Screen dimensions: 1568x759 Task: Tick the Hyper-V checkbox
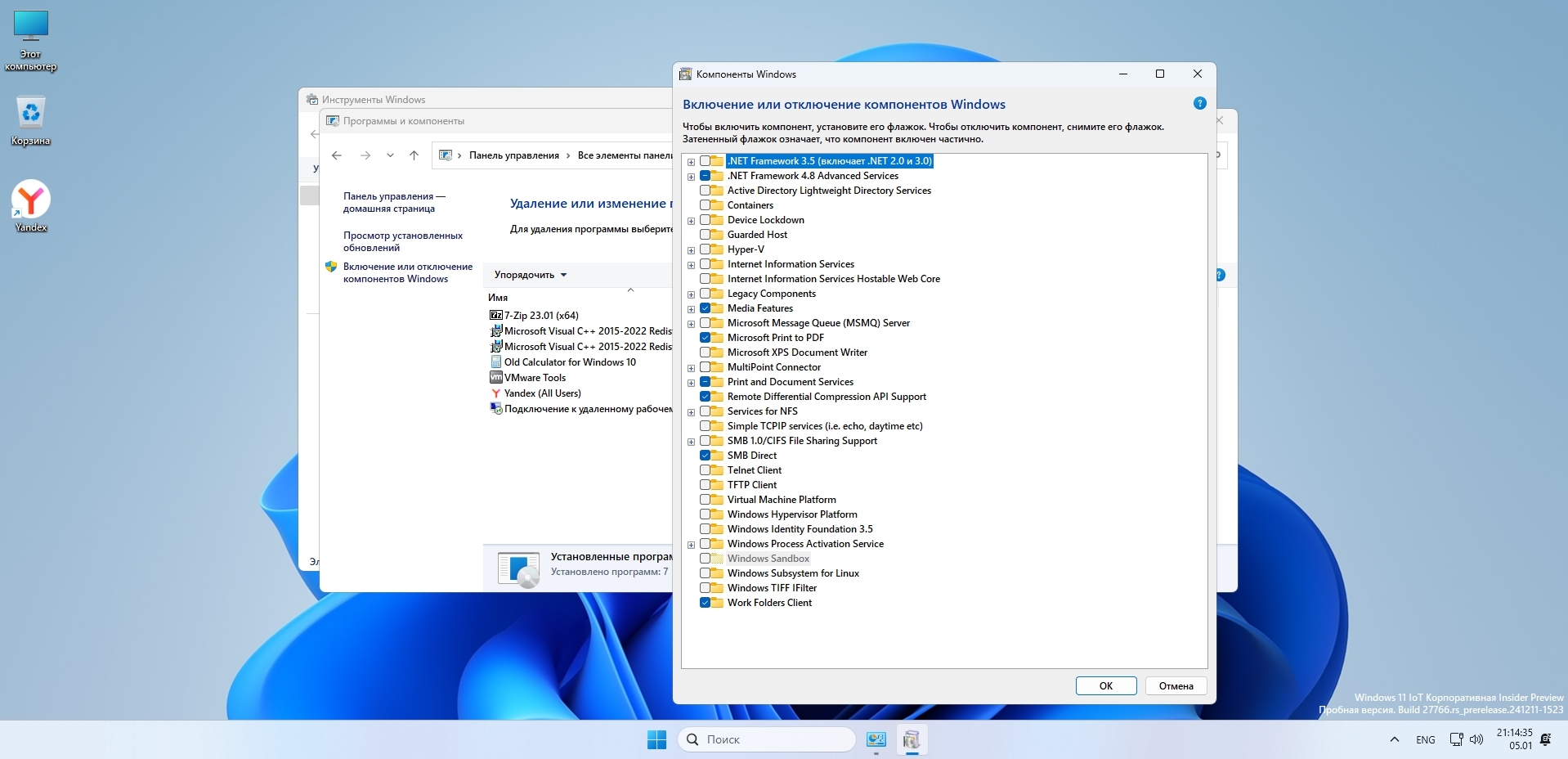point(705,249)
